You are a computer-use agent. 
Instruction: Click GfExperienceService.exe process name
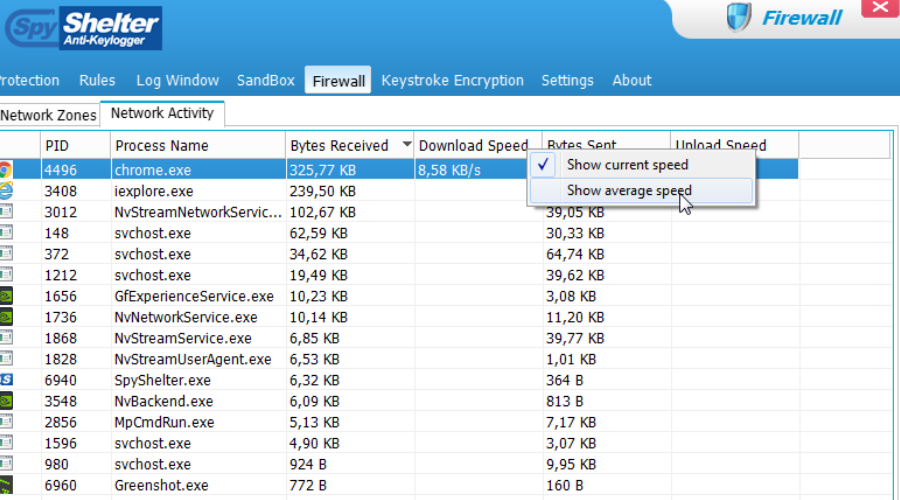(194, 296)
